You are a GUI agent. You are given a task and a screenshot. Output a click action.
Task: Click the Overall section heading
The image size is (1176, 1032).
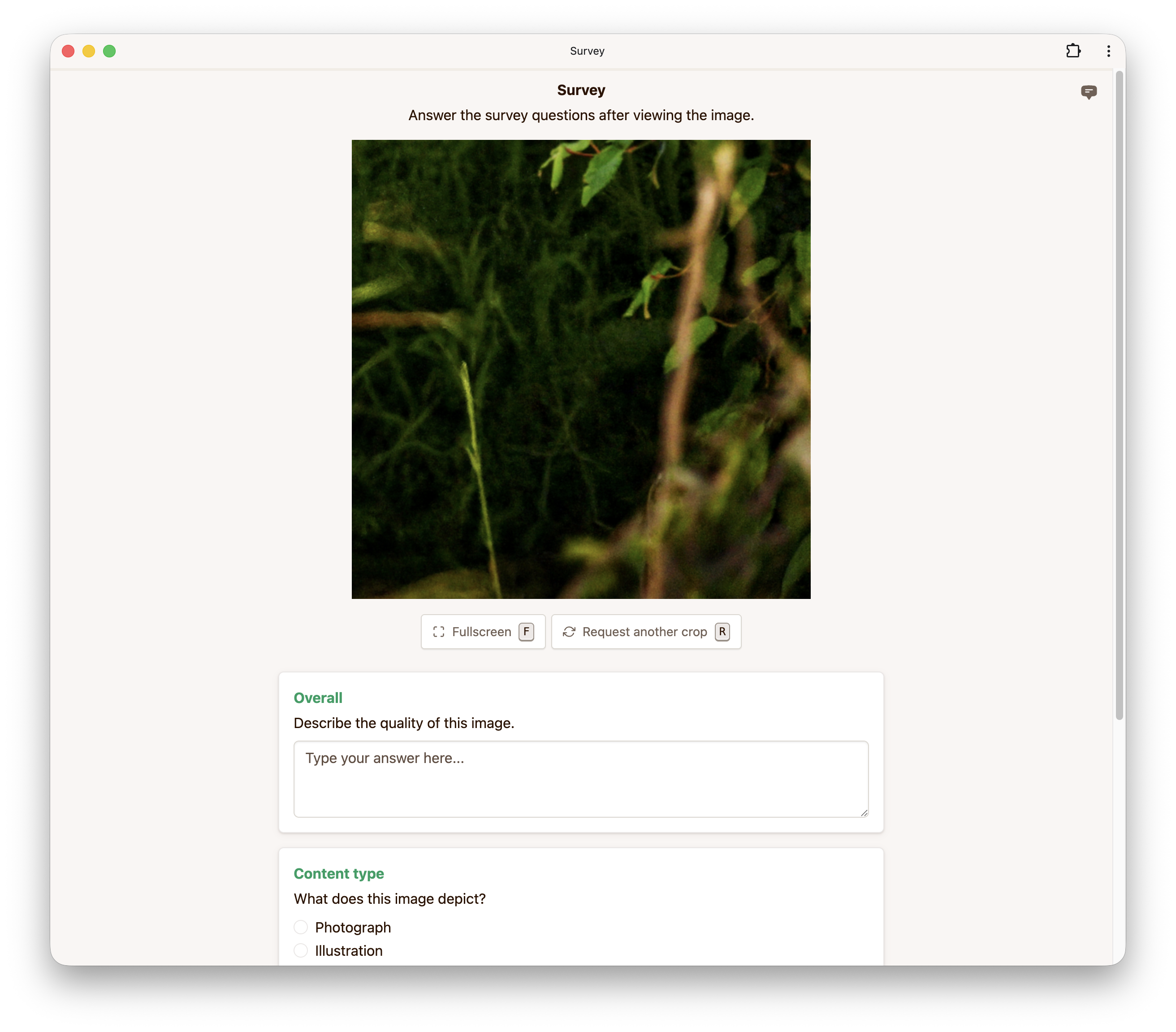[x=318, y=698]
